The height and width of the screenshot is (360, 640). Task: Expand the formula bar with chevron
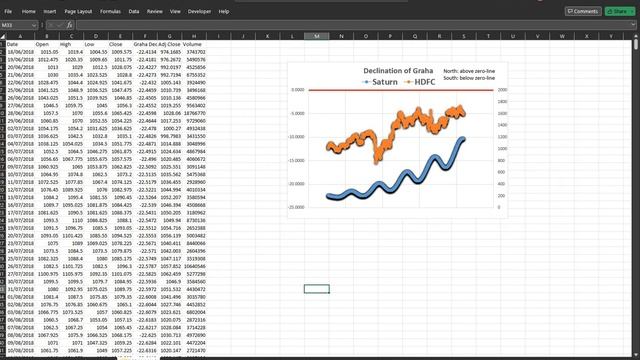(633, 25)
